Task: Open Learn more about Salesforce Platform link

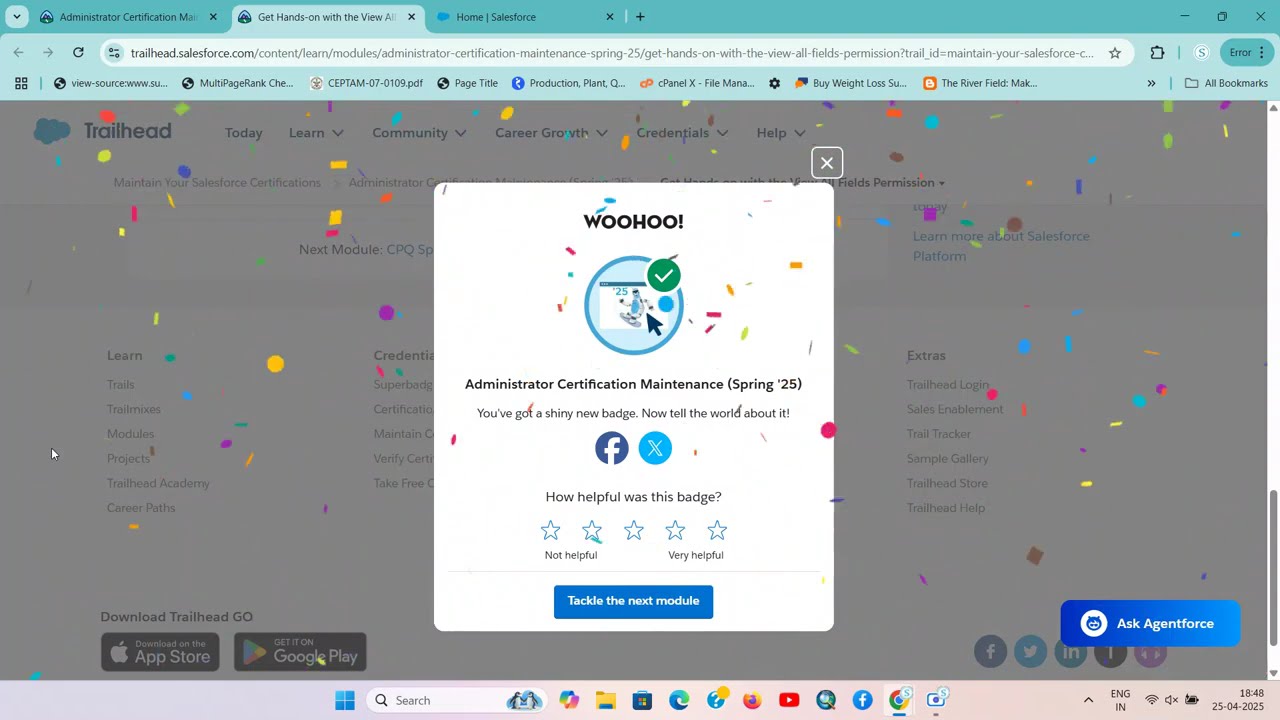Action: pyautogui.click(x=1001, y=246)
